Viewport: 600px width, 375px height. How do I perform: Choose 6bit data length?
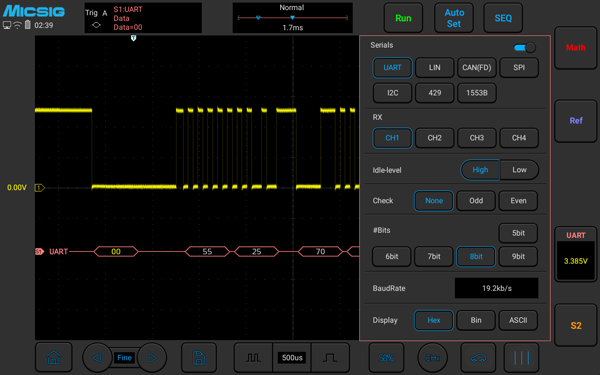(391, 256)
